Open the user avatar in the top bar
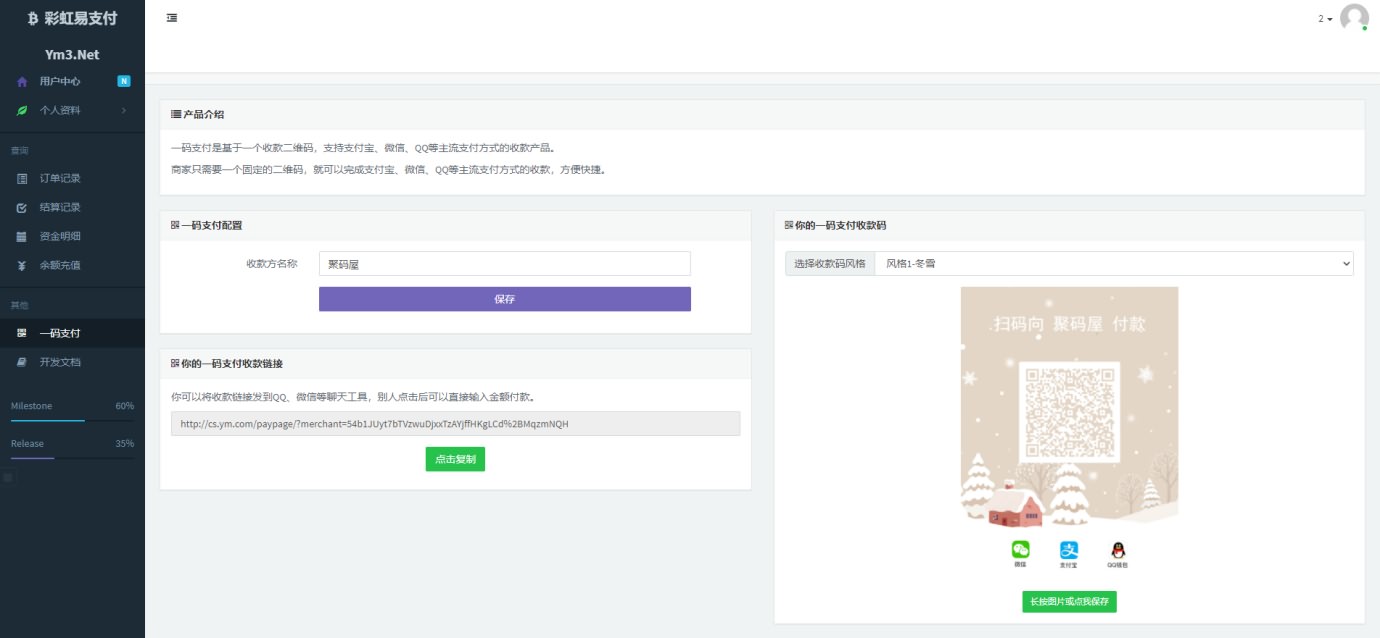 1354,18
